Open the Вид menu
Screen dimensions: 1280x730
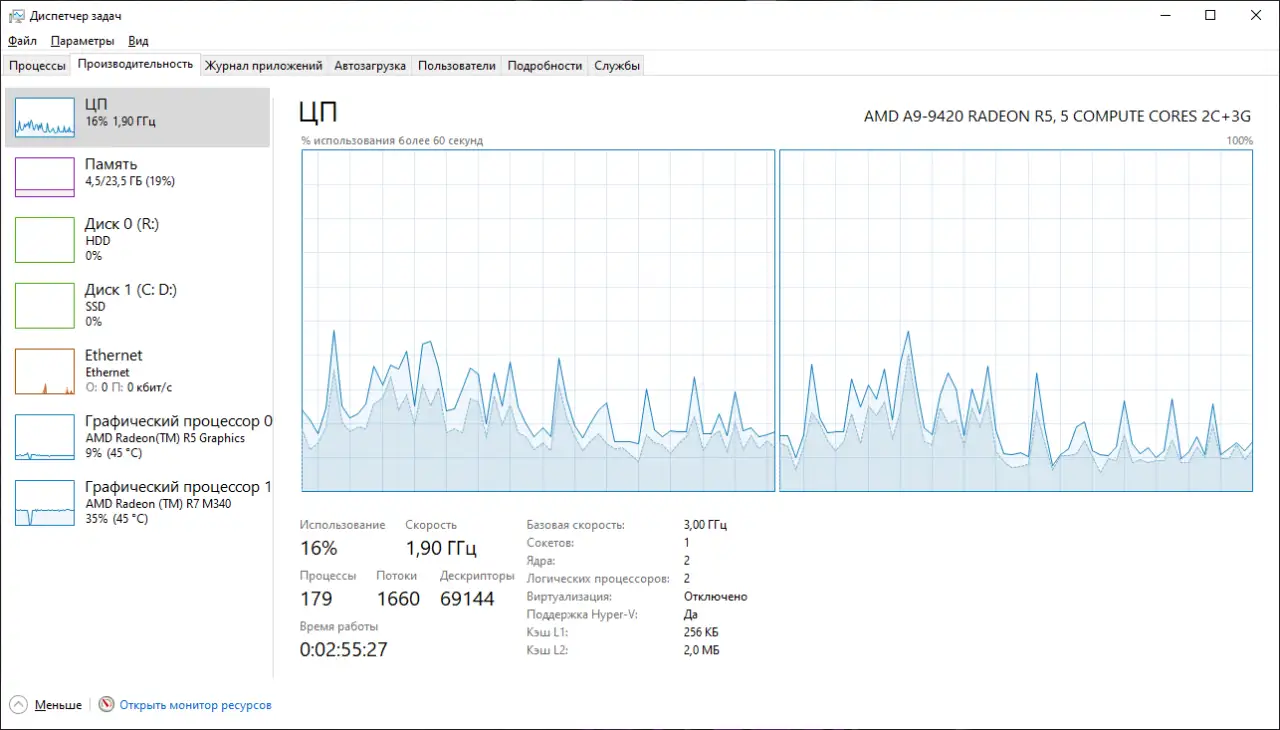click(138, 41)
